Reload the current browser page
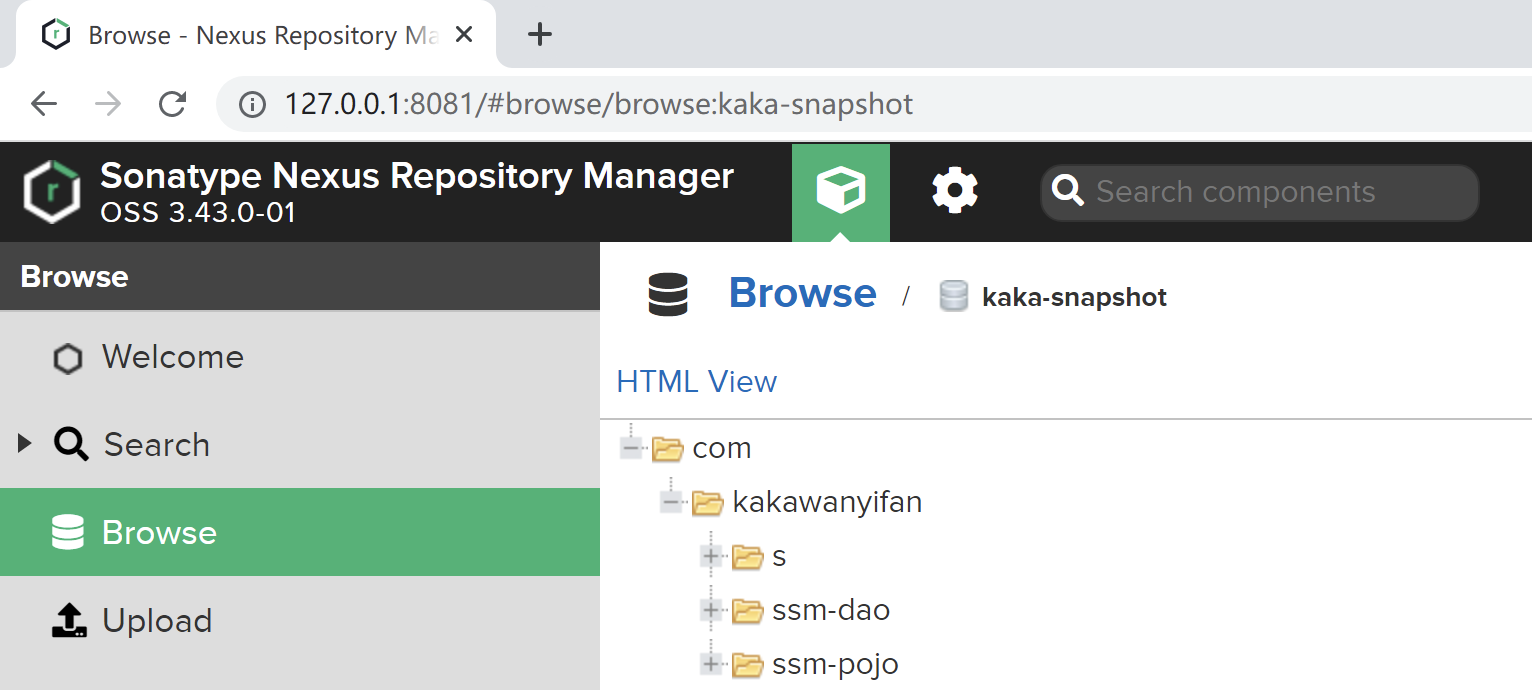The image size is (1532, 690). click(173, 104)
